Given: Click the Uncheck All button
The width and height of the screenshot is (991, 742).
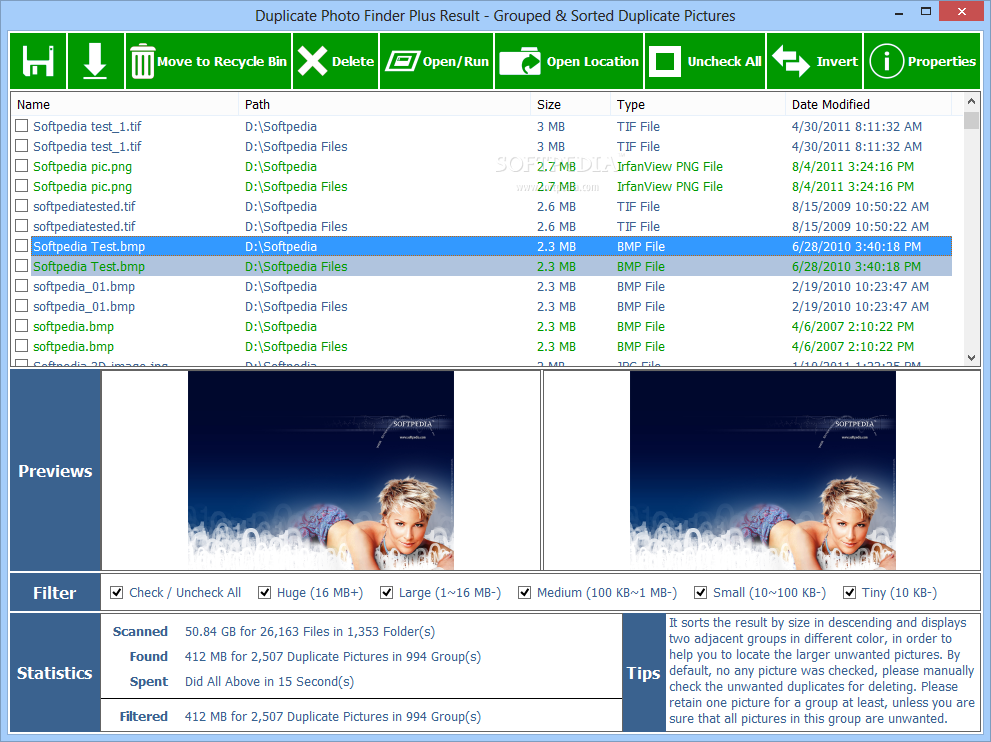Looking at the screenshot, I should click(705, 61).
